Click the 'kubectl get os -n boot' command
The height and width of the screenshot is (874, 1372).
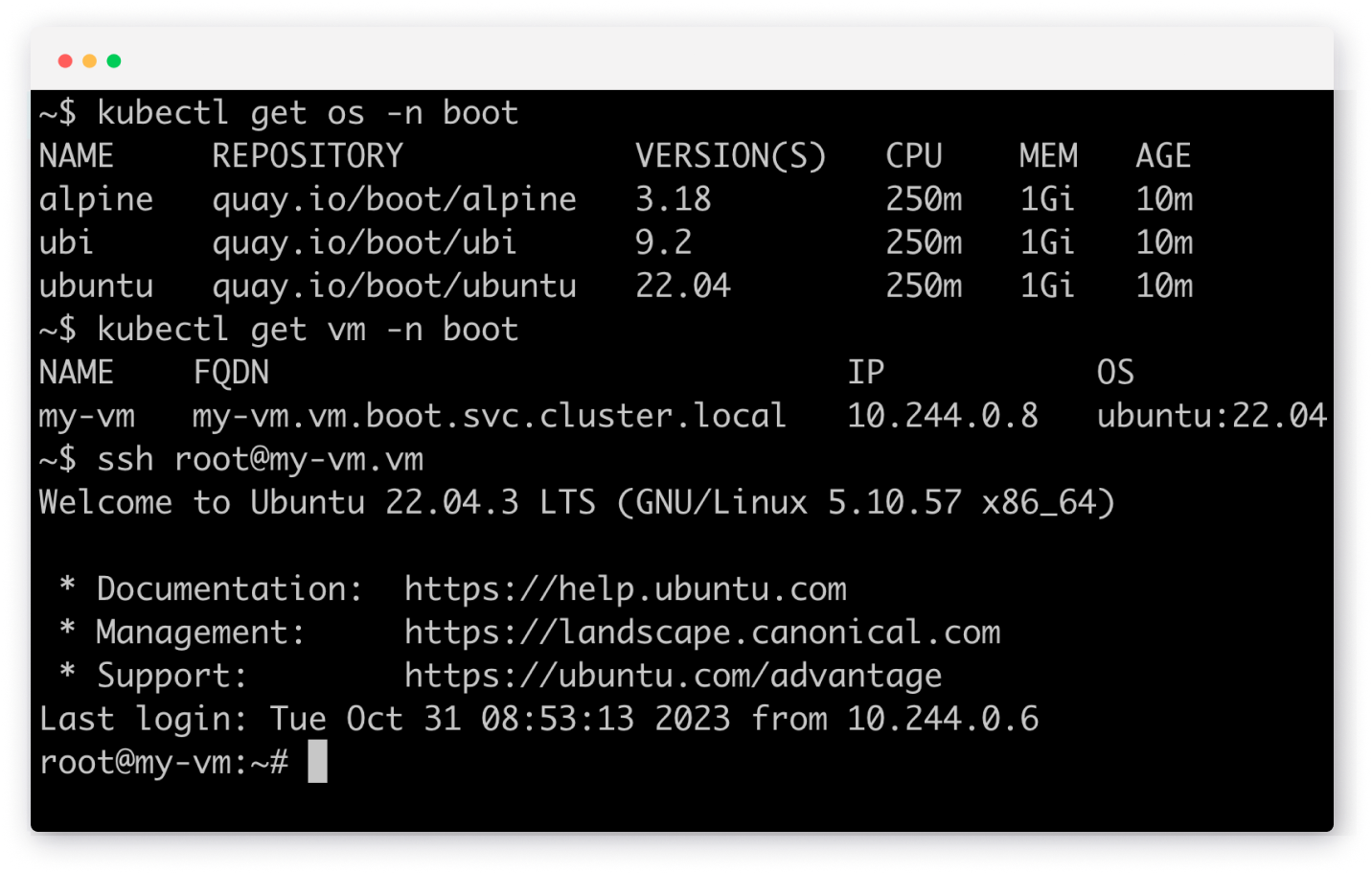307,113
